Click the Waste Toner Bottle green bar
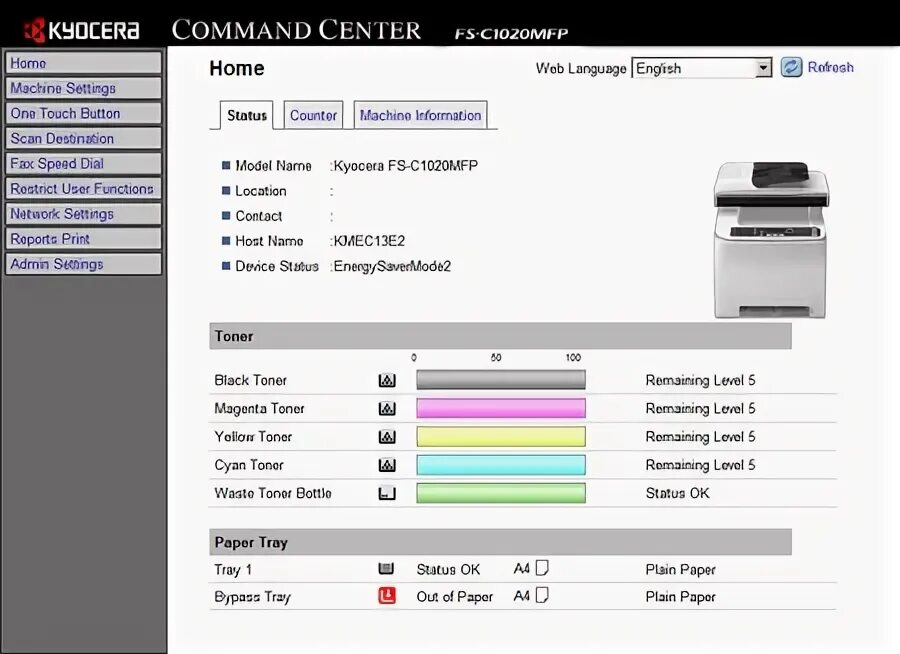 tap(501, 493)
